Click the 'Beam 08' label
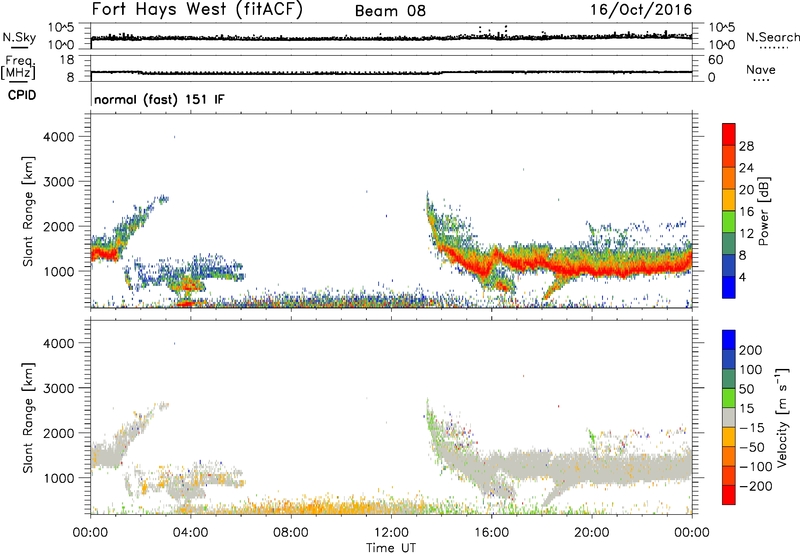Image resolution: width=800 pixels, height=554 pixels. 390,11
